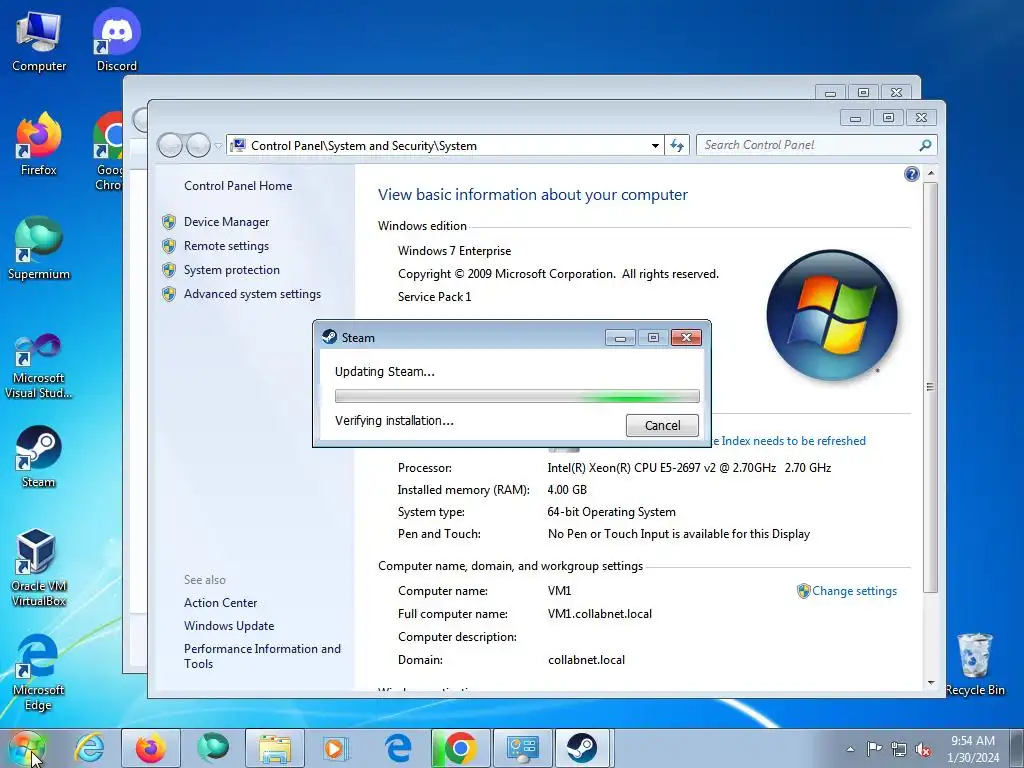Click the muted volume tray icon

point(923,749)
